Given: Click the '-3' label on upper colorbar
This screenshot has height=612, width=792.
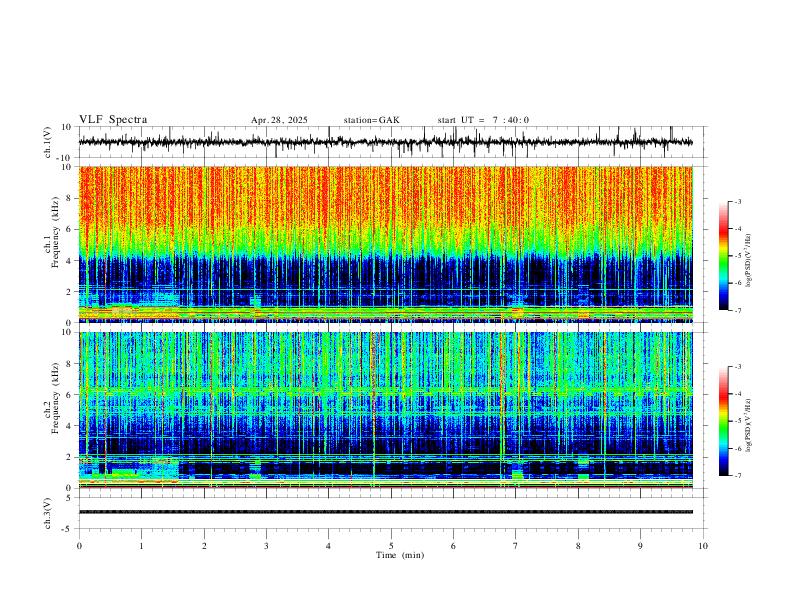Looking at the screenshot, I should (738, 201).
